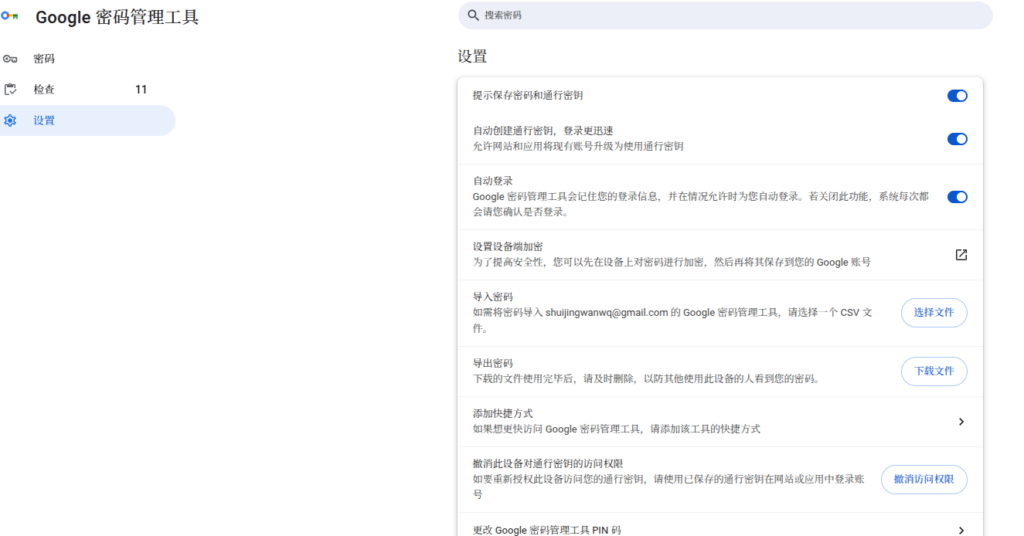Click the 下载的文件使用完毕后 description text
Image resolution: width=1024 pixels, height=536 pixels.
[x=646, y=379]
